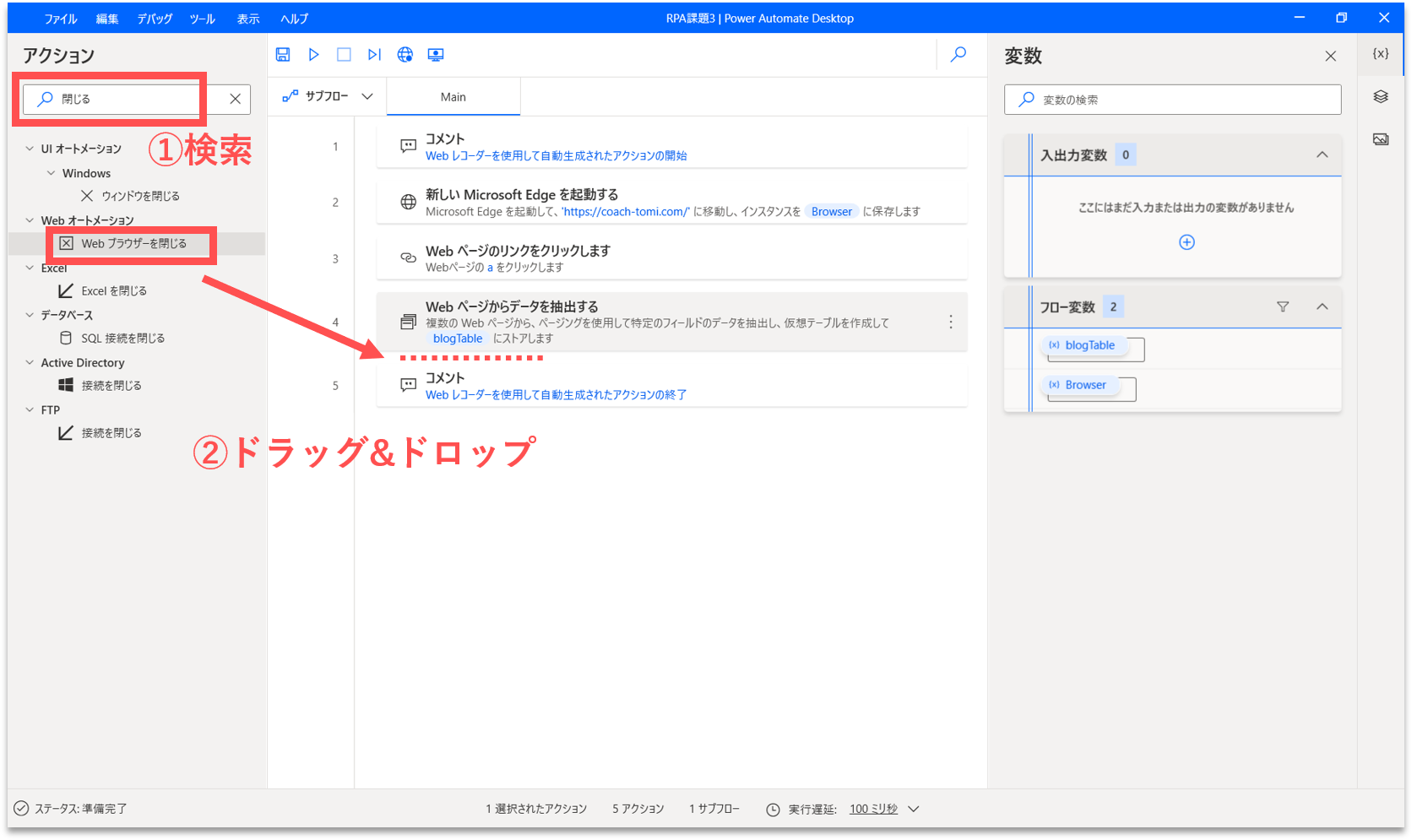Click the Stop flow icon
The width and height of the screenshot is (1412, 840).
(x=344, y=55)
